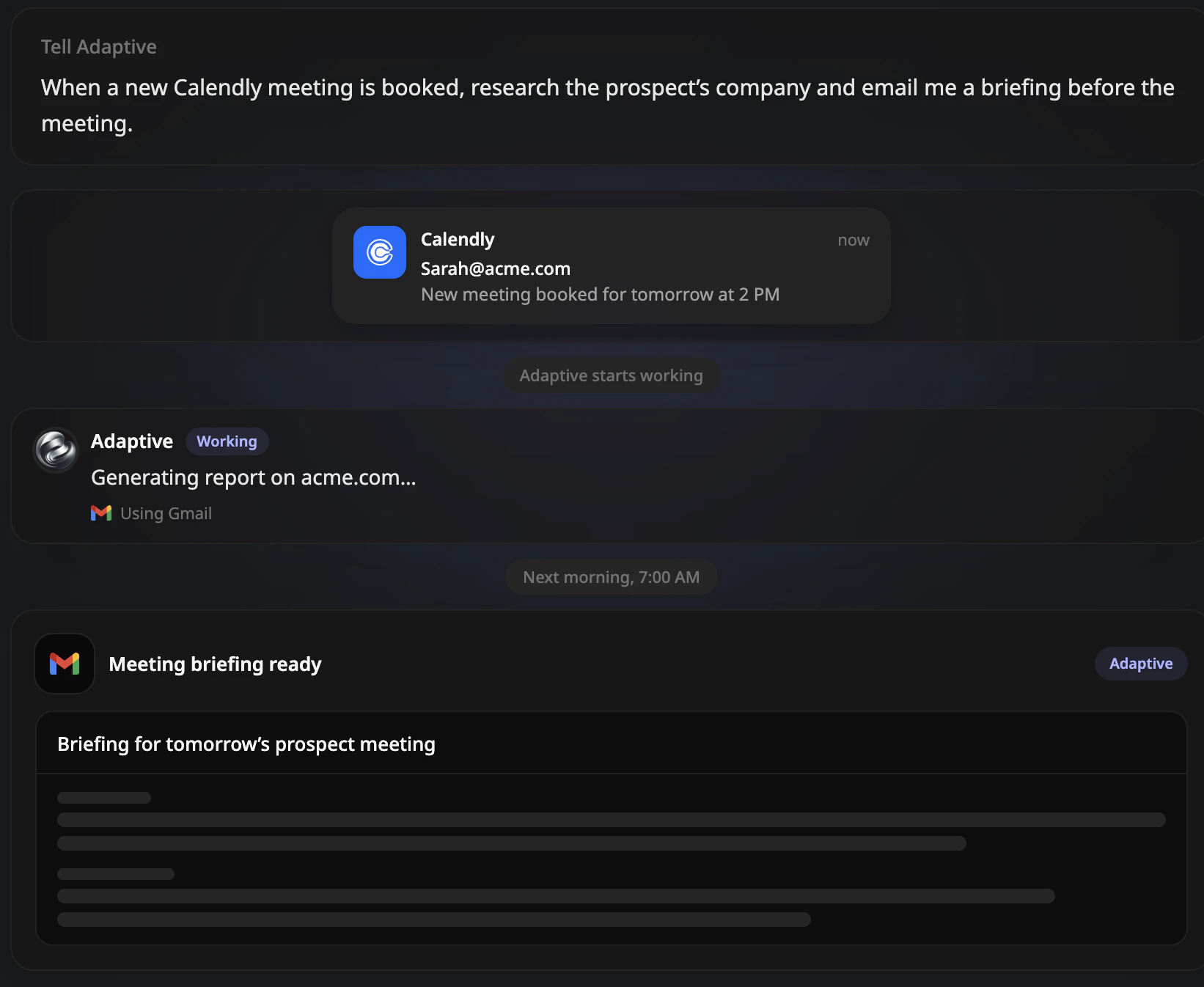Viewport: 1204px width, 987px height.
Task: Click the purple Adaptive tag on briefing card
Action: [1141, 664]
